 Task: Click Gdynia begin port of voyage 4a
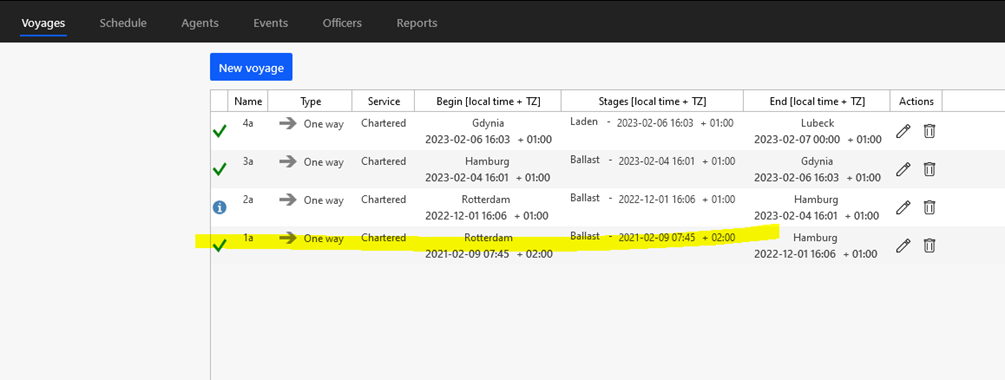coord(488,124)
